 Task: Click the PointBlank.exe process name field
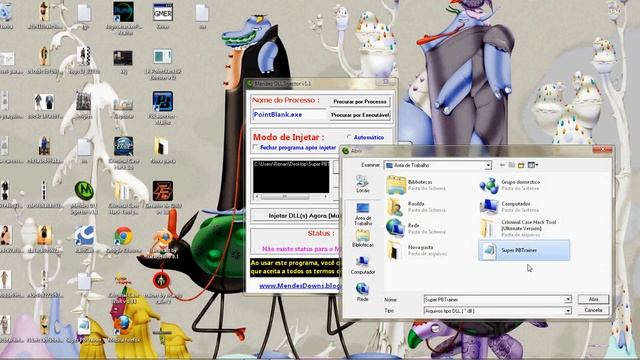(290, 115)
